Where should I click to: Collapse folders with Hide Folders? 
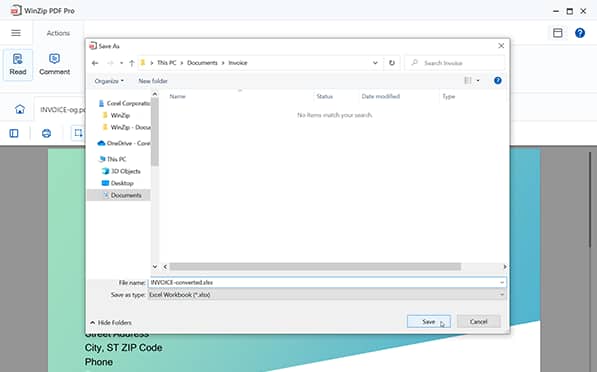click(x=111, y=323)
